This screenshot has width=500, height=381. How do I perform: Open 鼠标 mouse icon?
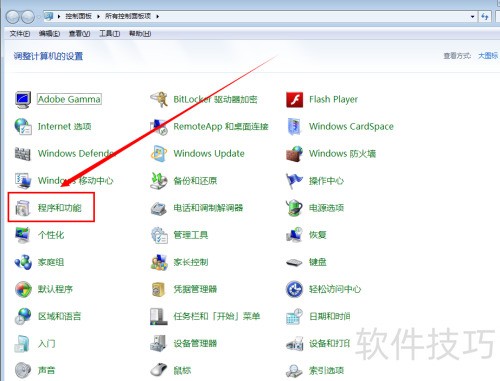[159, 370]
